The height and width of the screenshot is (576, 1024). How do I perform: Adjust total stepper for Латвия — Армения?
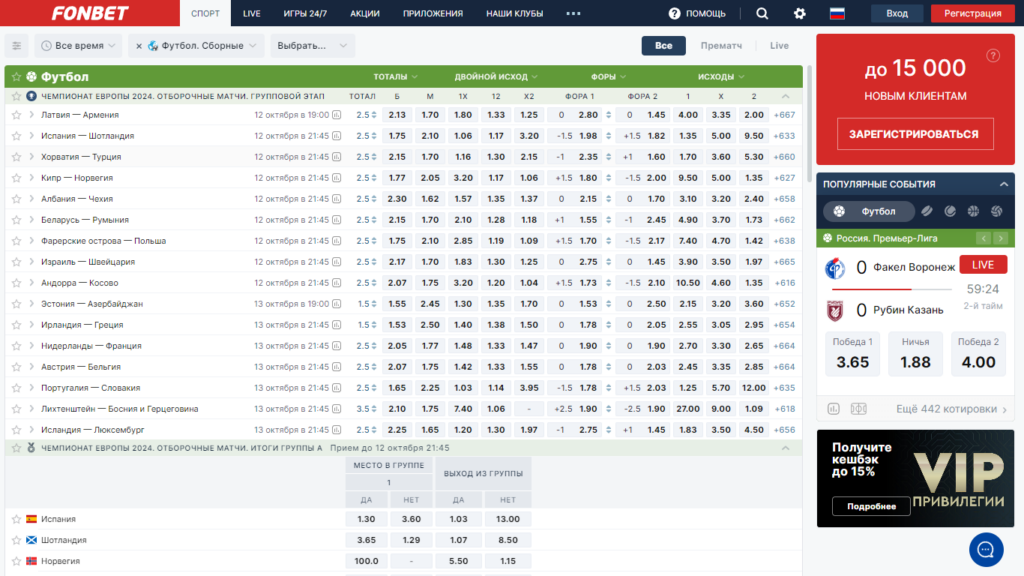374,115
